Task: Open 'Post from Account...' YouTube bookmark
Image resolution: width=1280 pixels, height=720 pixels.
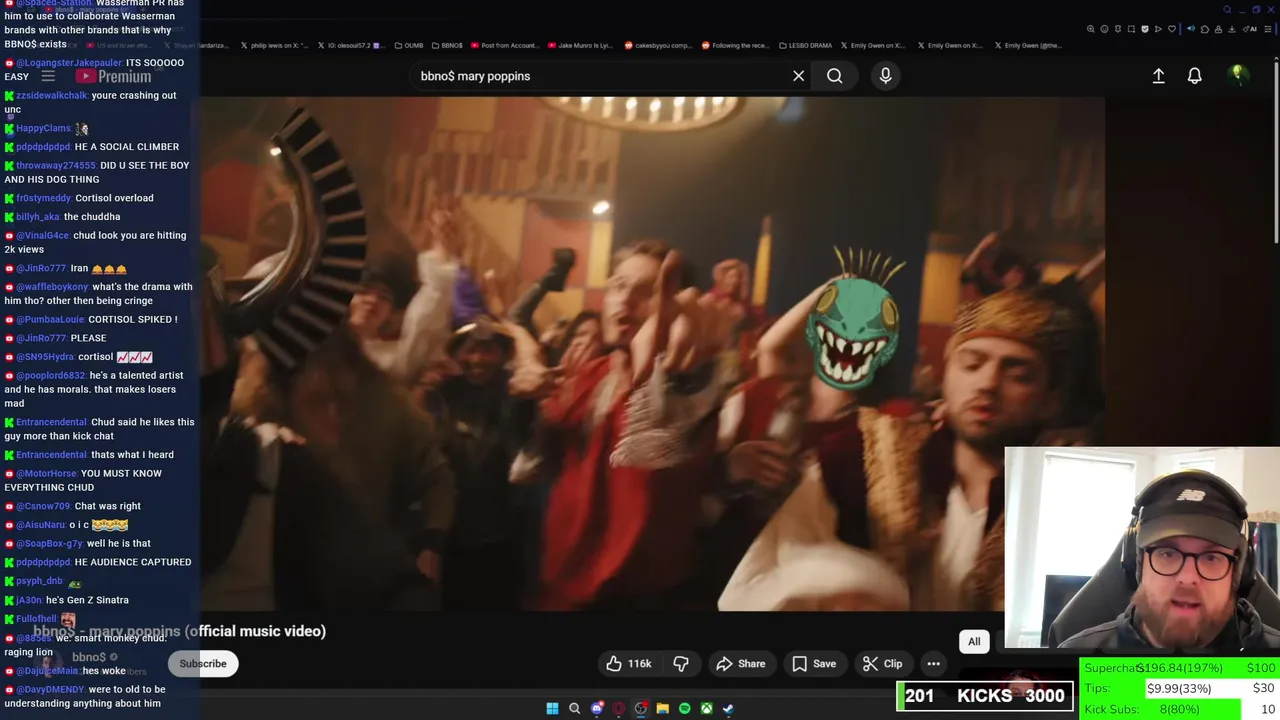Action: [504, 45]
